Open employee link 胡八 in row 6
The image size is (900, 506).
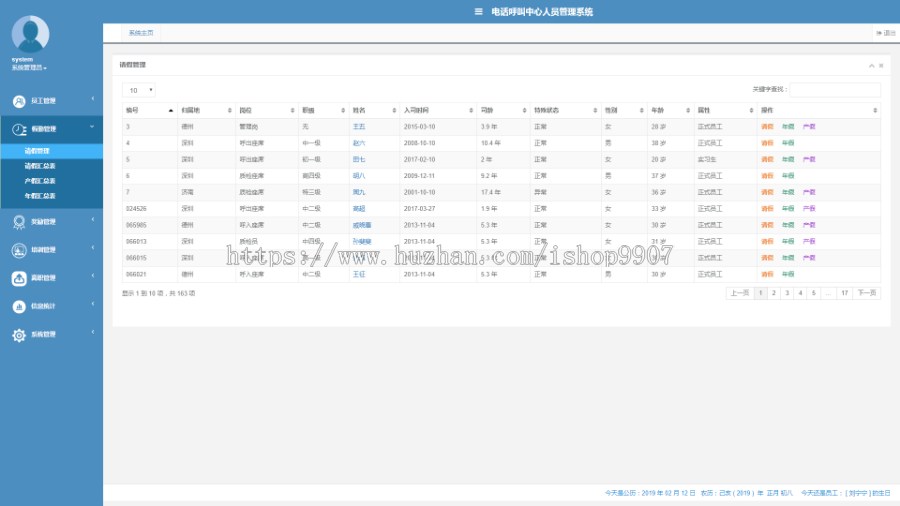(359, 176)
